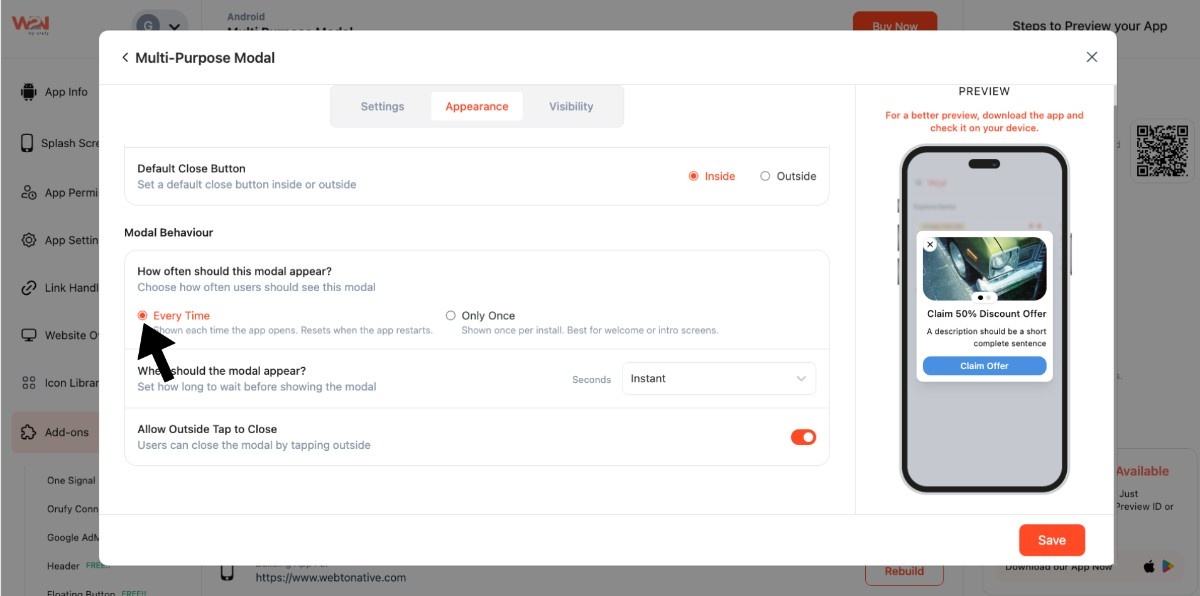The image size is (1200, 596).
Task: Disable Allow Outside Tap to Close toggle
Action: click(x=803, y=437)
